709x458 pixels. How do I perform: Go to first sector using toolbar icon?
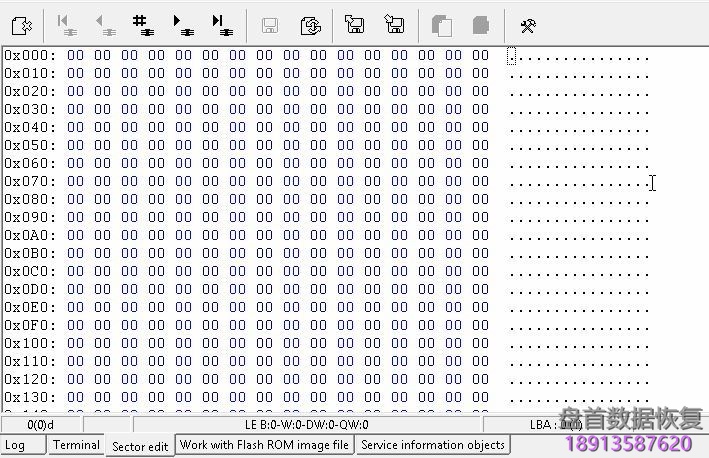point(65,24)
